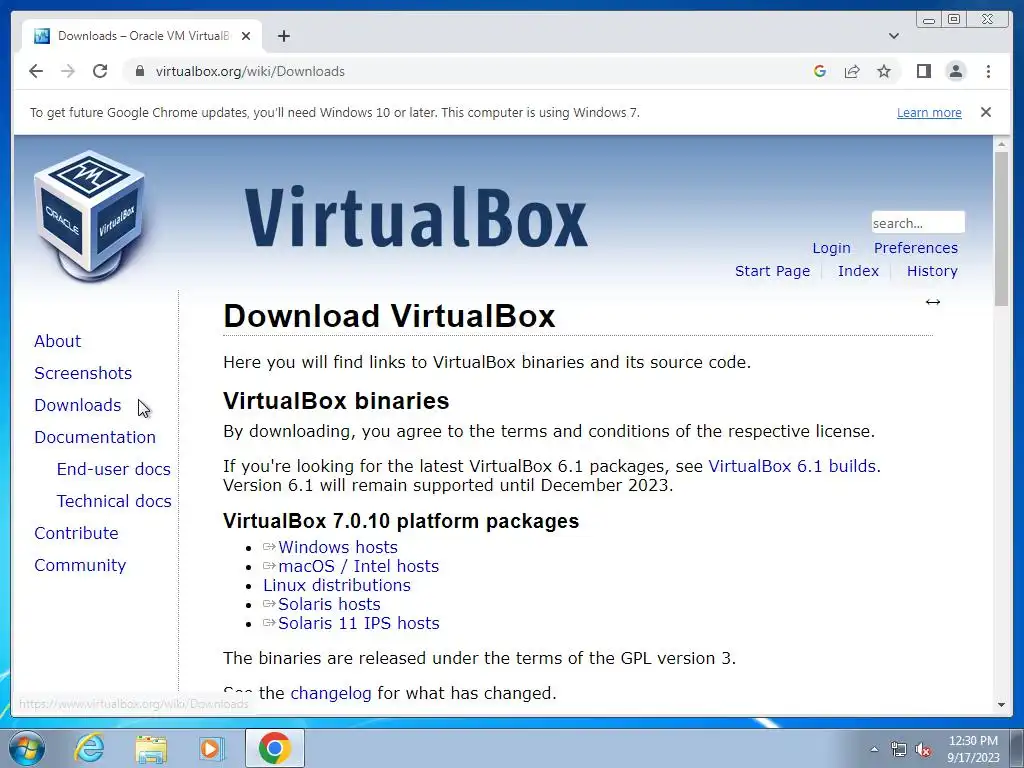Click the Google icon in the address bar

(x=820, y=71)
